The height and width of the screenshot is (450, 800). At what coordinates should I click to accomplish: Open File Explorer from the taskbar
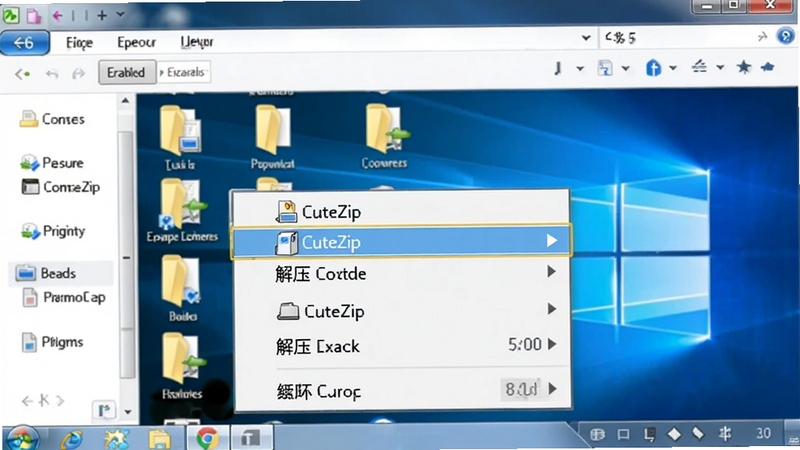[160, 439]
